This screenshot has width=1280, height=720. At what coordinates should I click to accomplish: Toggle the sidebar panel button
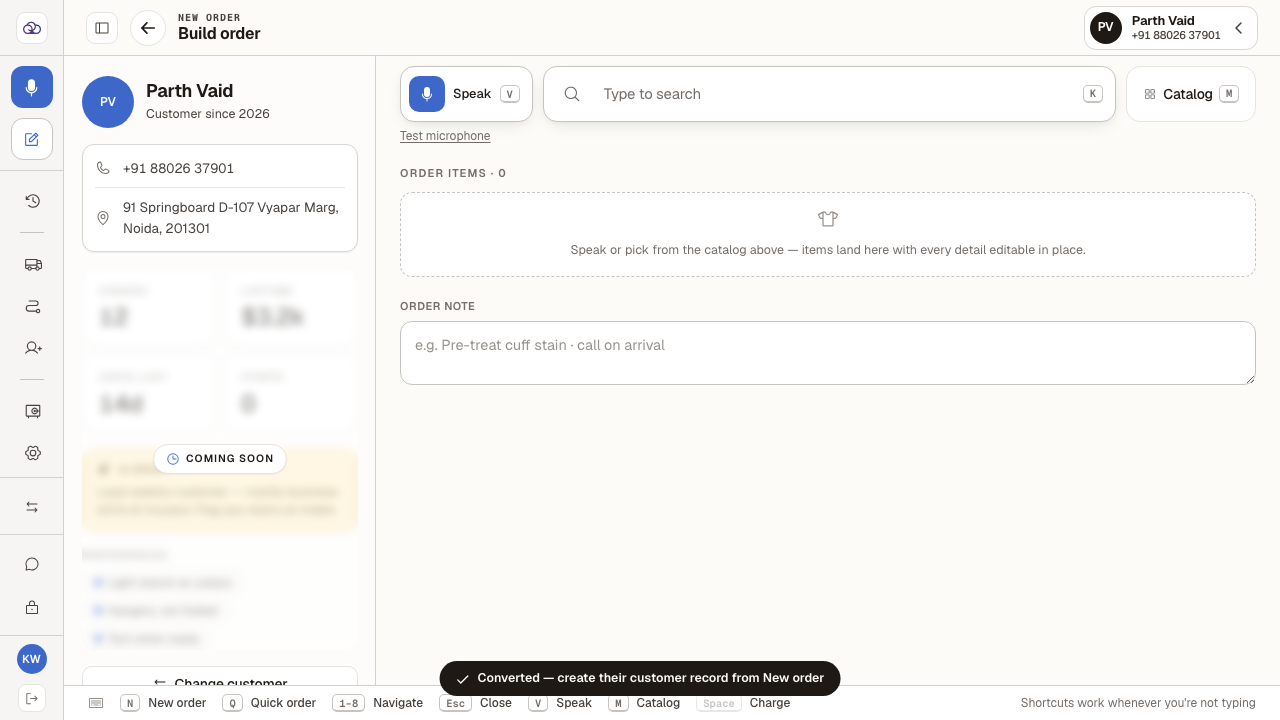[x=102, y=28]
